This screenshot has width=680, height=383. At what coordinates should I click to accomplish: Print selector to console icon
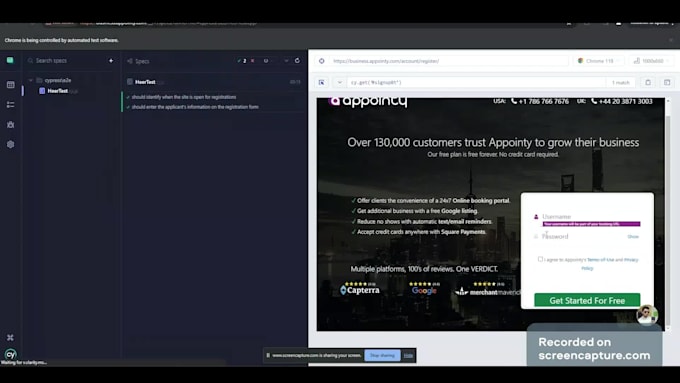[667, 82]
